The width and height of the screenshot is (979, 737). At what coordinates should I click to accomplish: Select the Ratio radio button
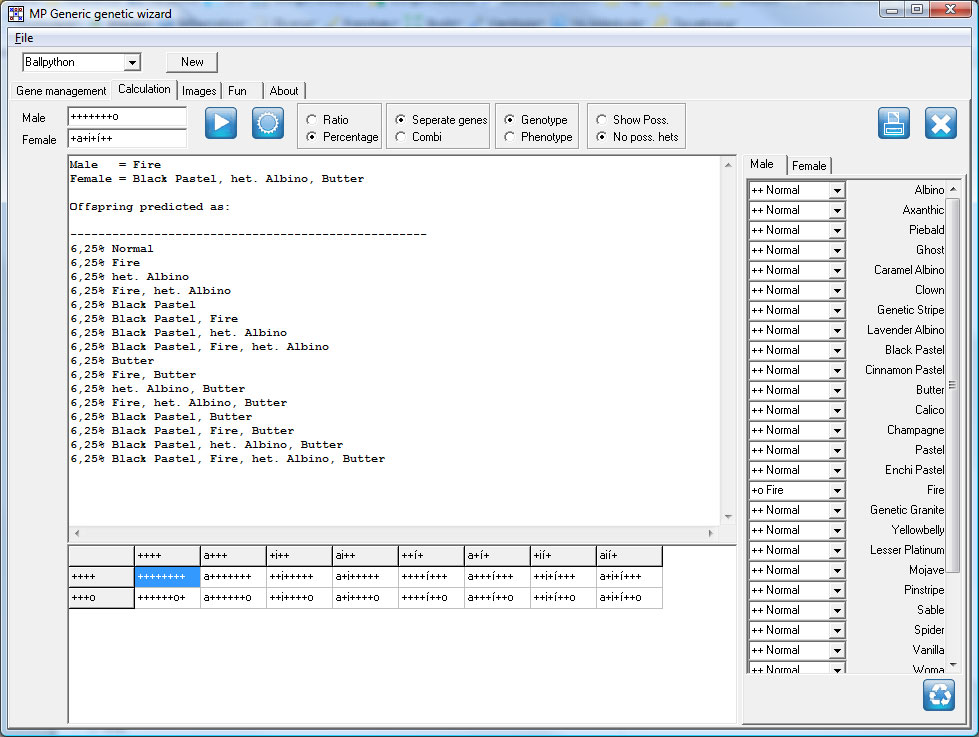[x=312, y=120]
